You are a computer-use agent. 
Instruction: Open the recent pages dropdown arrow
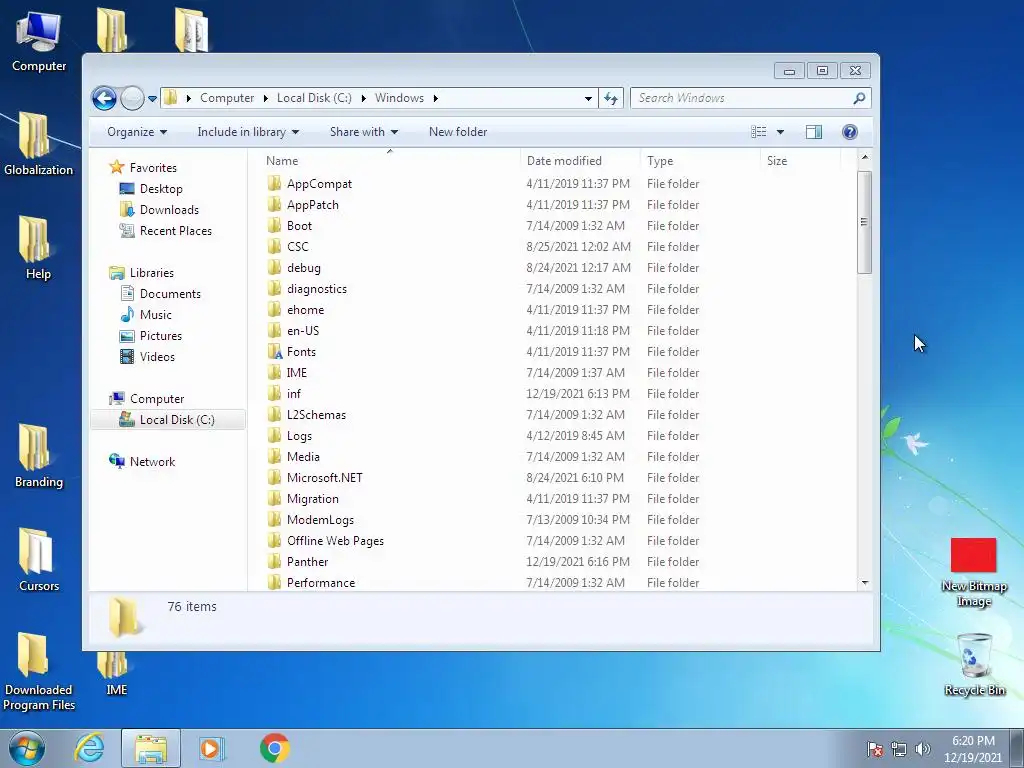pos(152,99)
